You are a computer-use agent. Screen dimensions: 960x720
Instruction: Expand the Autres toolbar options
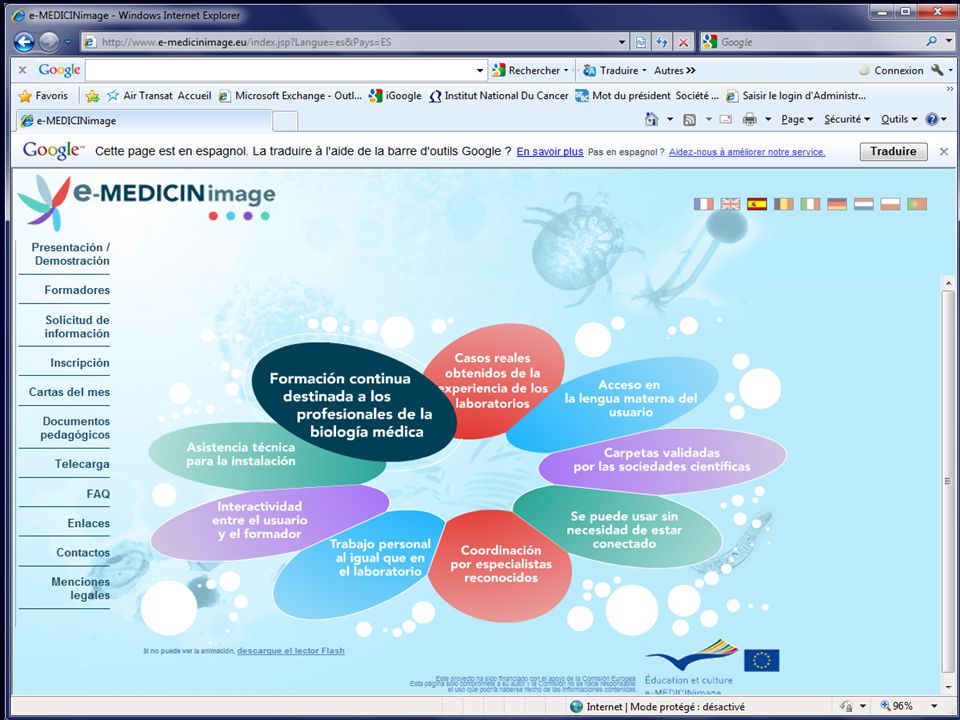click(674, 70)
